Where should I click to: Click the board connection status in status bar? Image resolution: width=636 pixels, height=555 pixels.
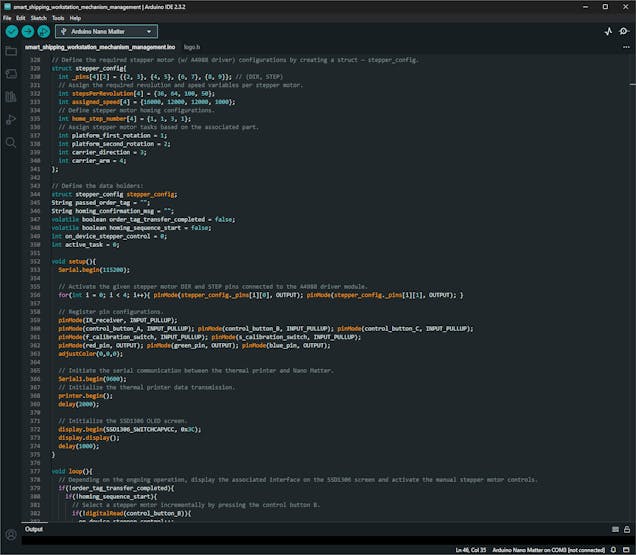pos(550,549)
